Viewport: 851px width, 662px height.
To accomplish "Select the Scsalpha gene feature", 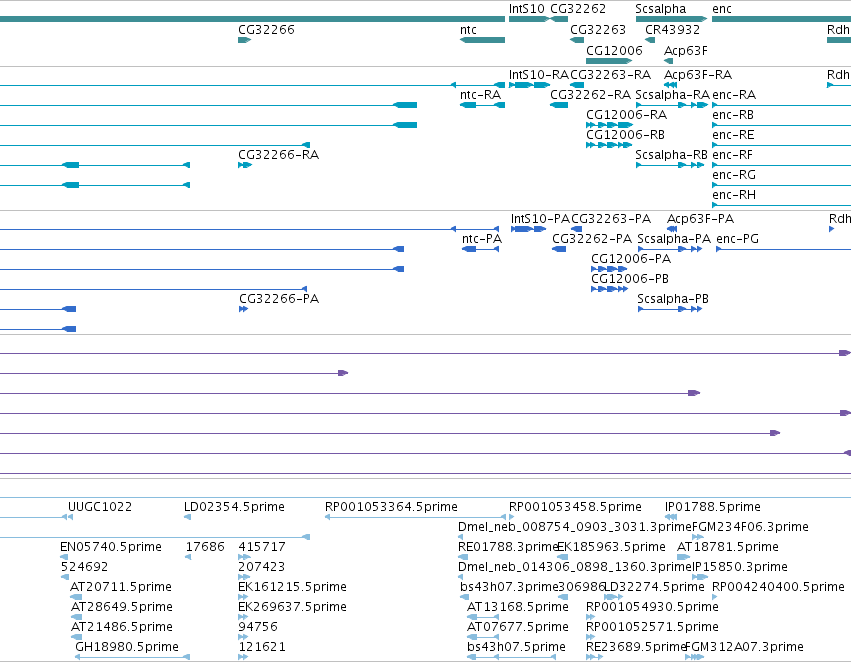I will [671, 19].
